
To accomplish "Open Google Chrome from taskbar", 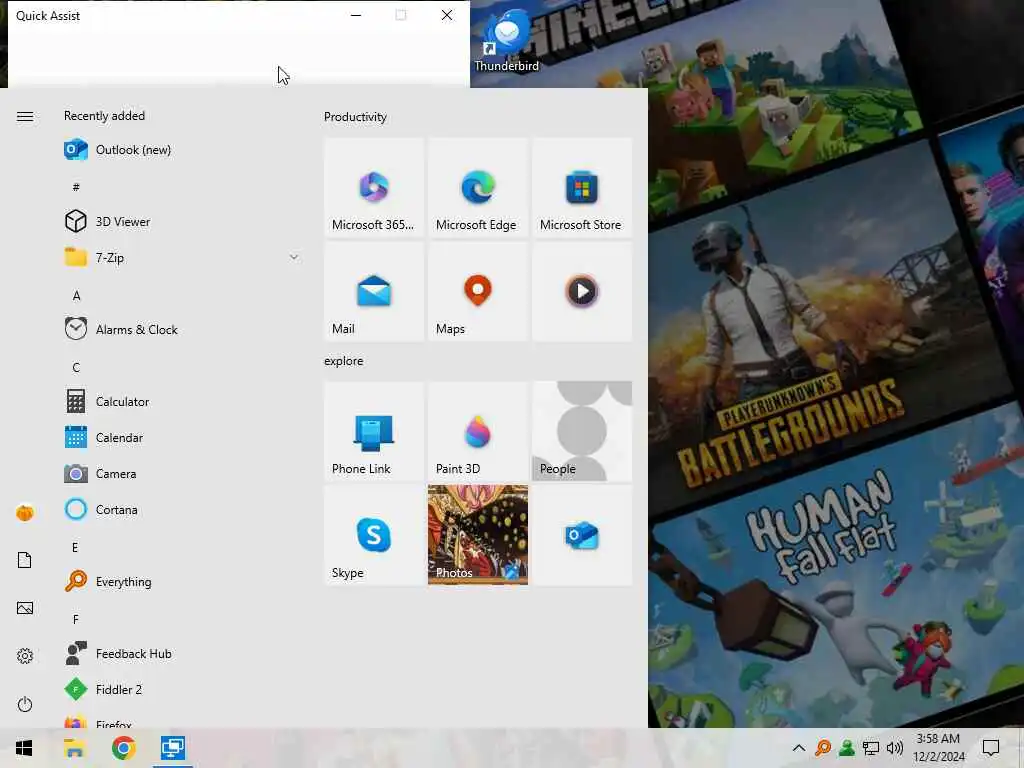I will tap(123, 748).
